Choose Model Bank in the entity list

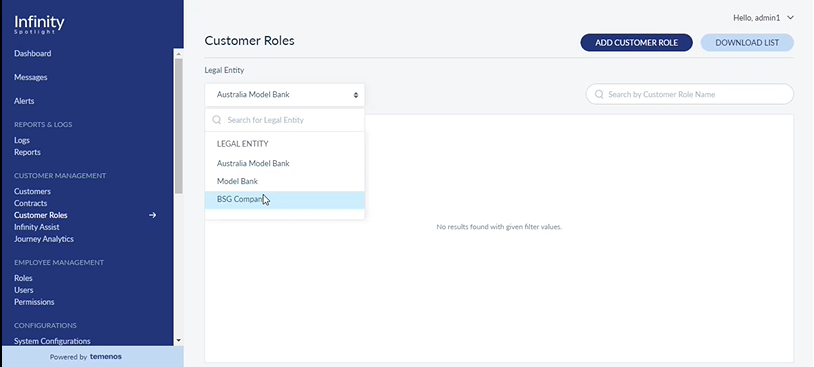tap(284, 181)
